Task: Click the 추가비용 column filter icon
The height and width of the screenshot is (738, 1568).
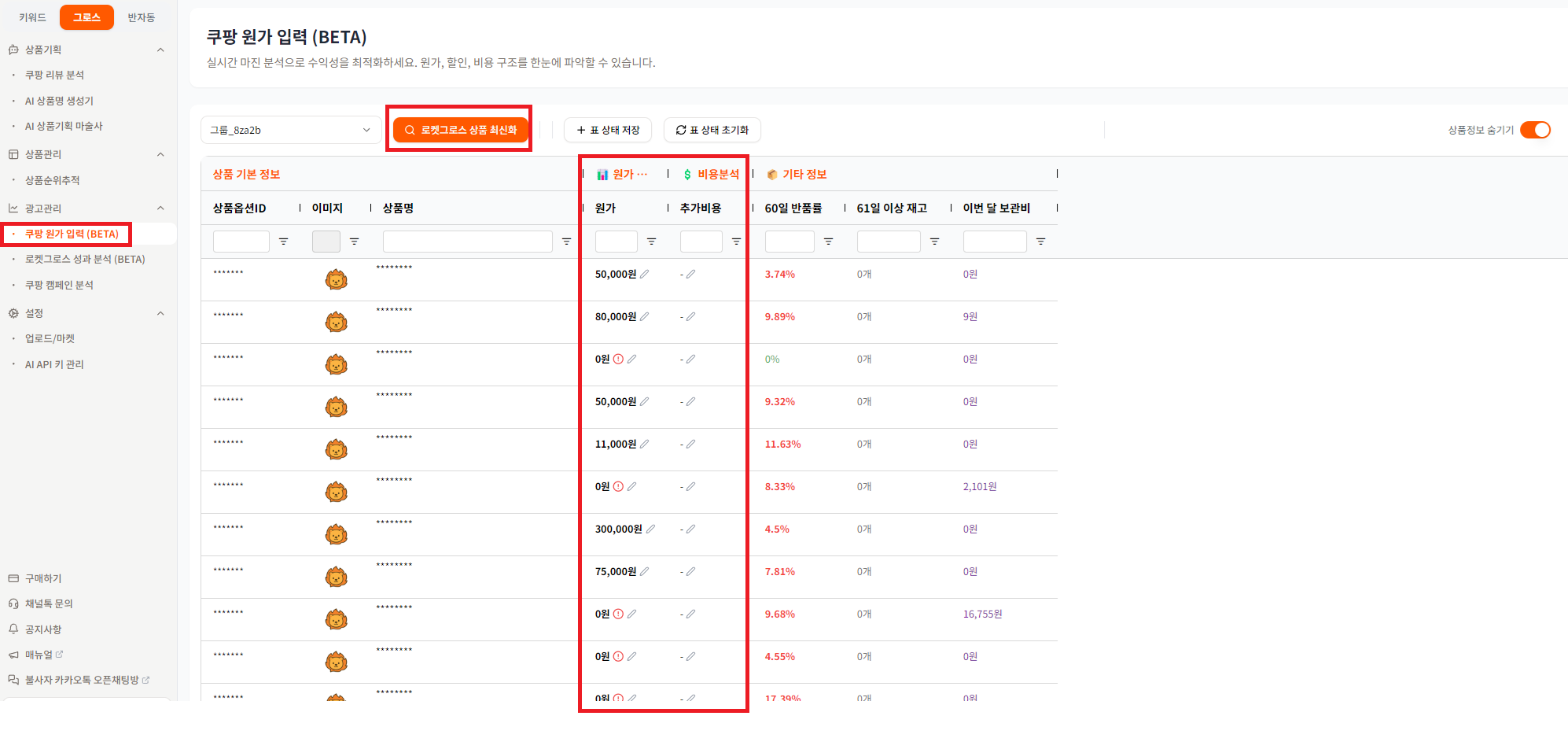Action: pos(737,242)
